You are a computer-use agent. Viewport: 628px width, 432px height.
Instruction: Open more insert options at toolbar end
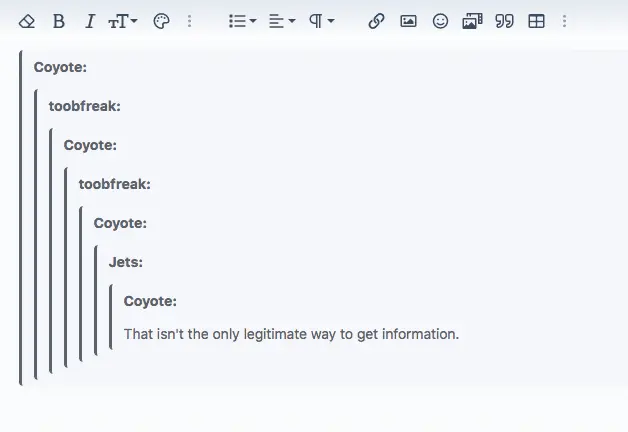tap(564, 21)
